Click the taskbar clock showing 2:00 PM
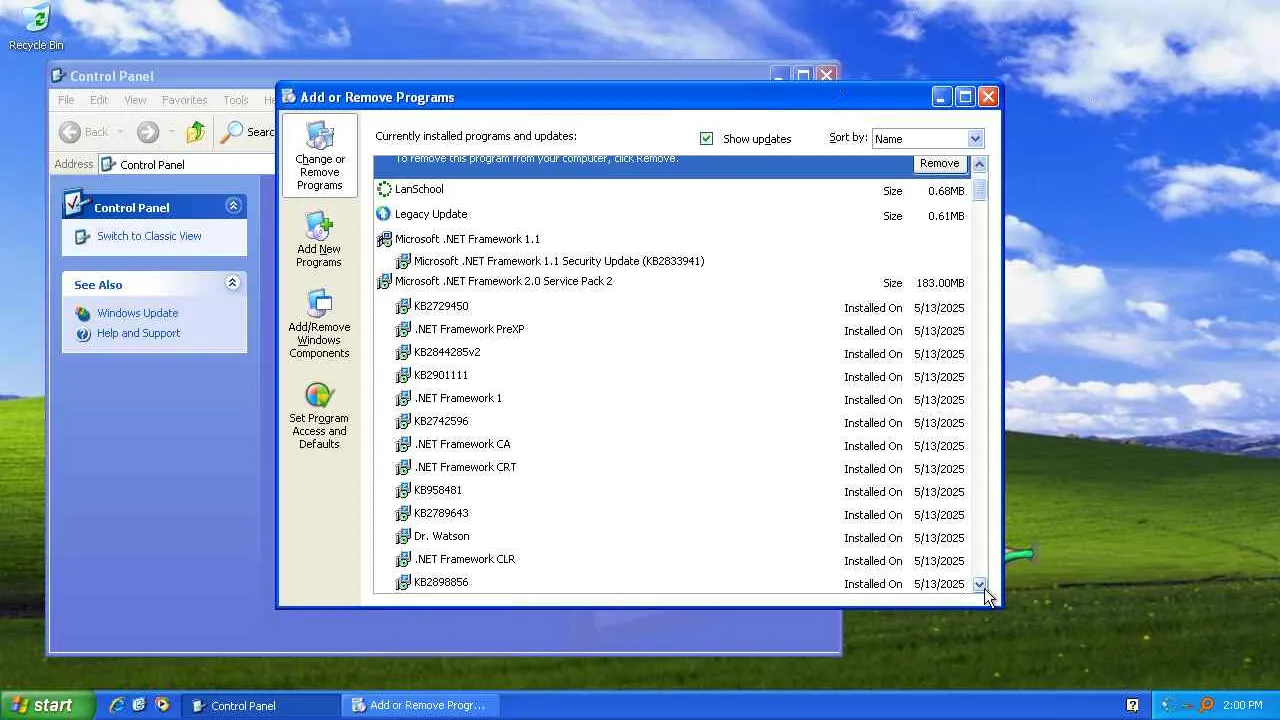This screenshot has width=1280, height=720. (x=1243, y=705)
